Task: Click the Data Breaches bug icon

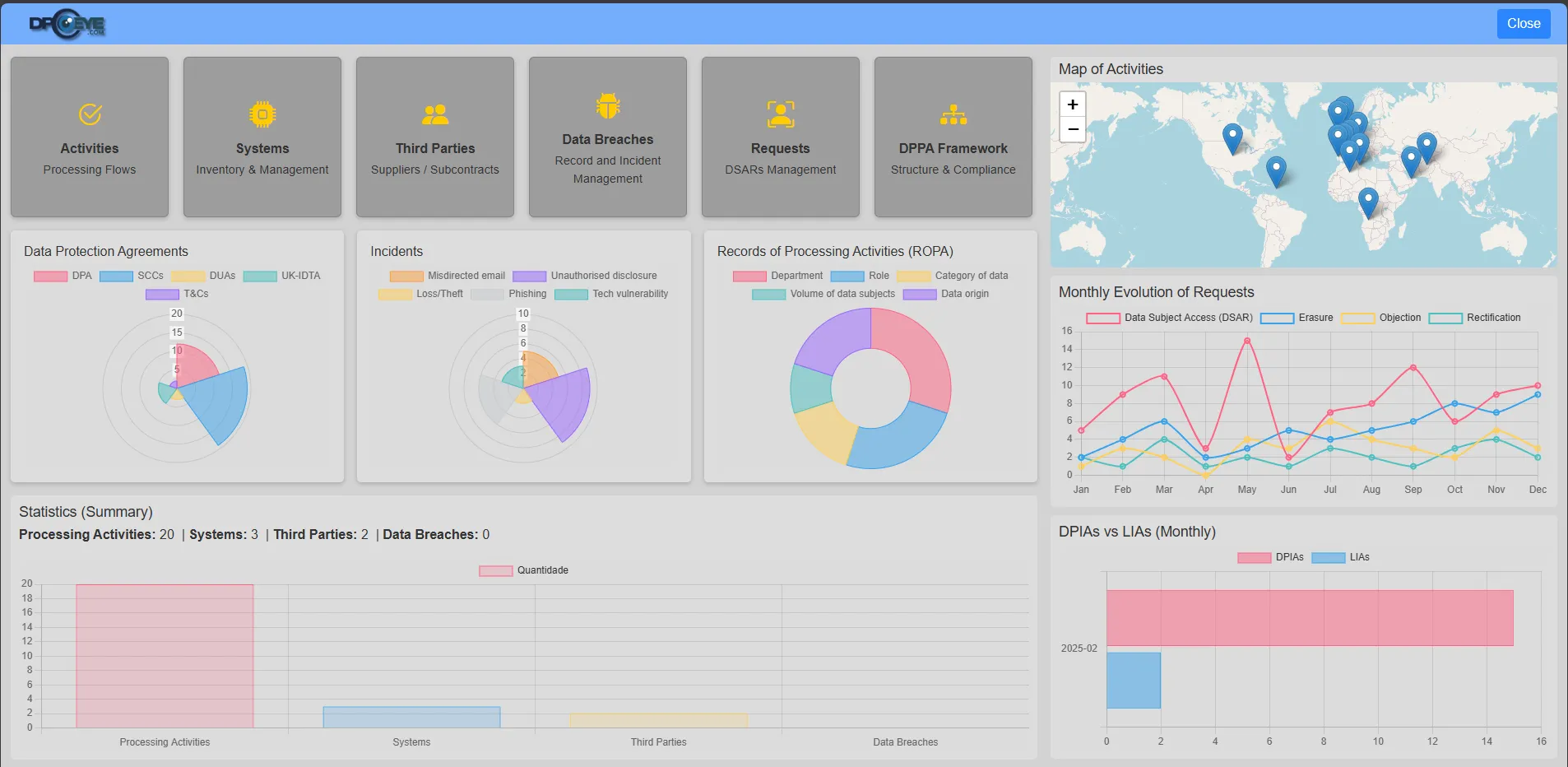Action: tap(607, 105)
